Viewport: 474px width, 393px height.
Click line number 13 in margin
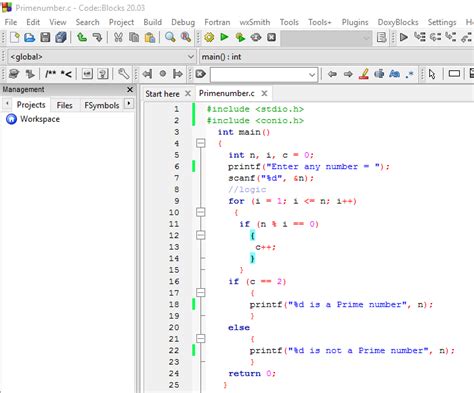pos(174,247)
